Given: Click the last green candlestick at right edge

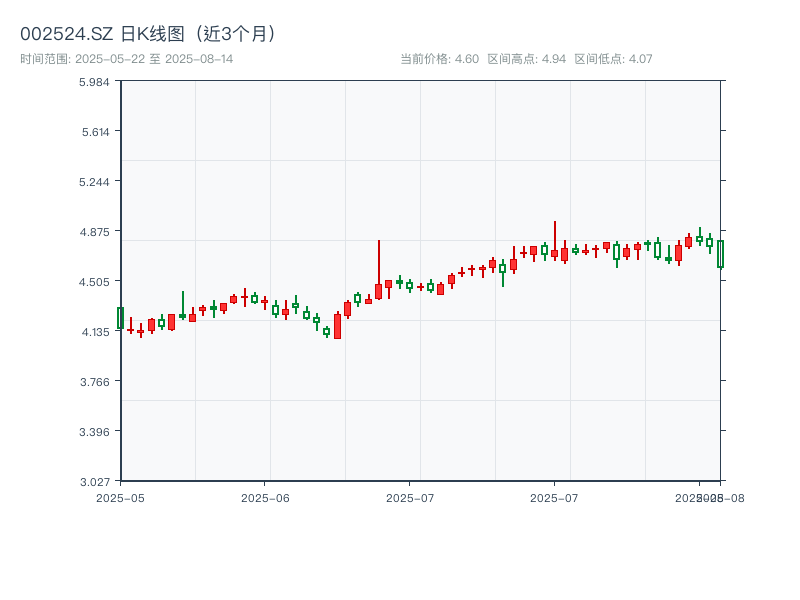Looking at the screenshot, I should click(x=720, y=254).
